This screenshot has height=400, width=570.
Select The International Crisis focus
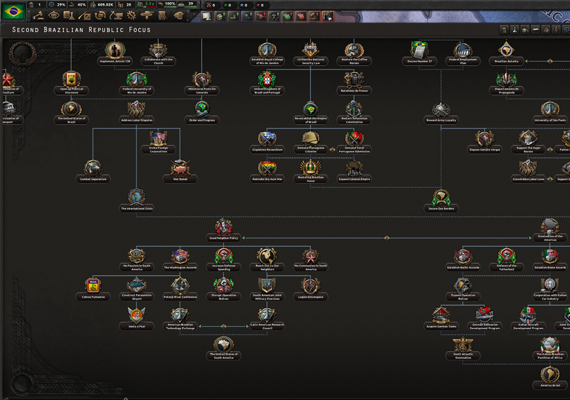tap(137, 201)
